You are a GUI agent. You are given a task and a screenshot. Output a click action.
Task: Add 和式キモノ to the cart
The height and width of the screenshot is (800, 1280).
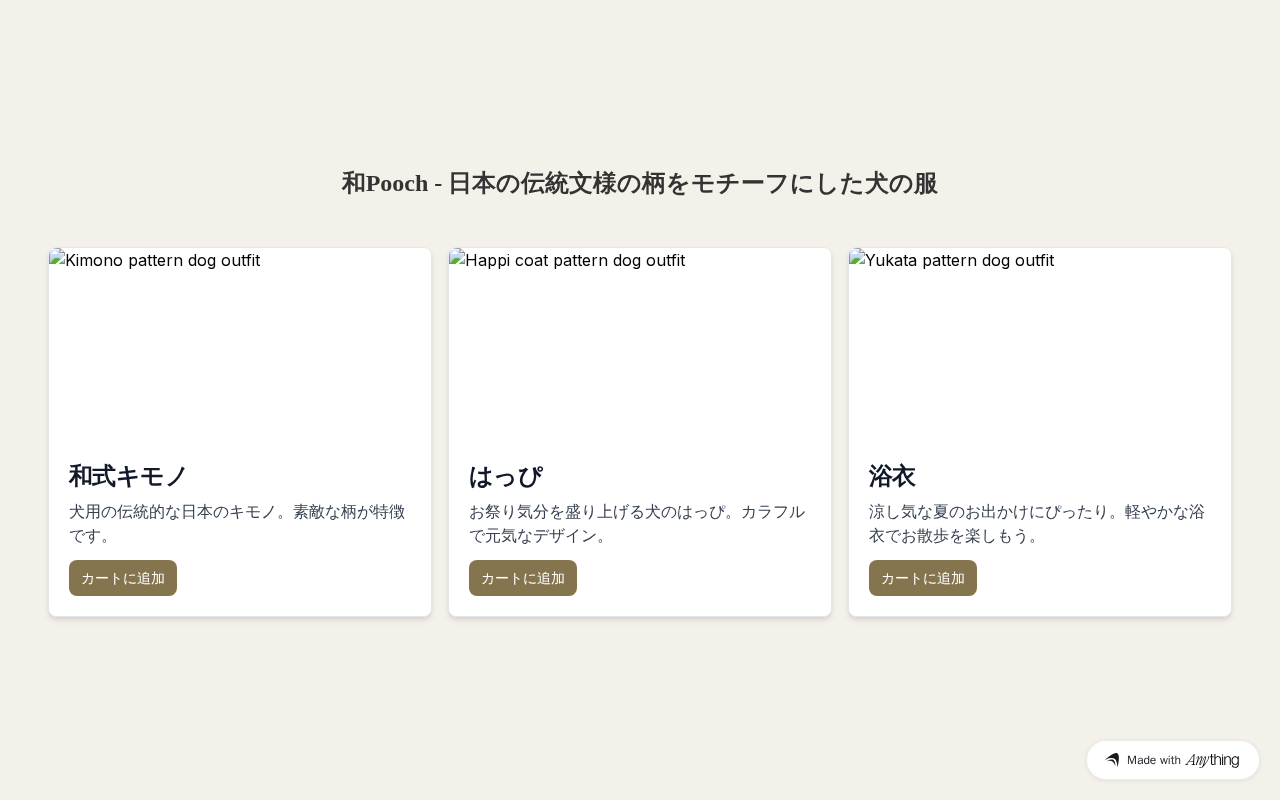123,578
